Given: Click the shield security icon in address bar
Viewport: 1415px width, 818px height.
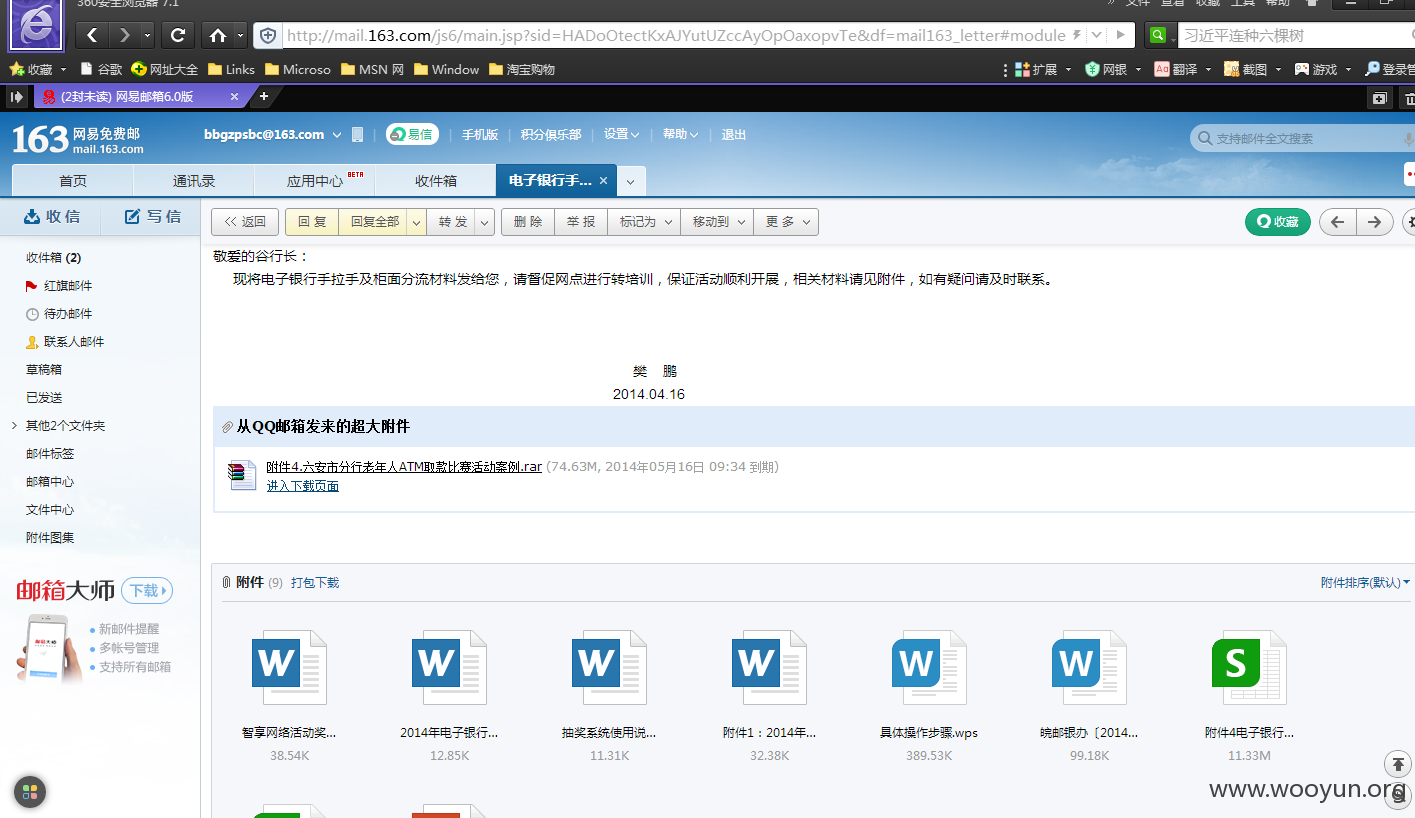Looking at the screenshot, I should (268, 36).
